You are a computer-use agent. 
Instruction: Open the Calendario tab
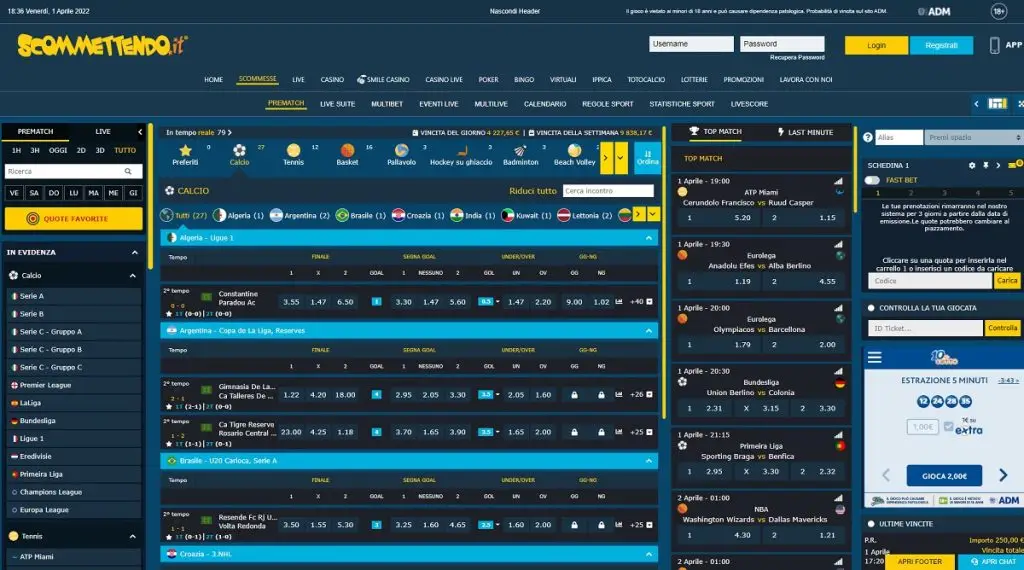point(545,104)
